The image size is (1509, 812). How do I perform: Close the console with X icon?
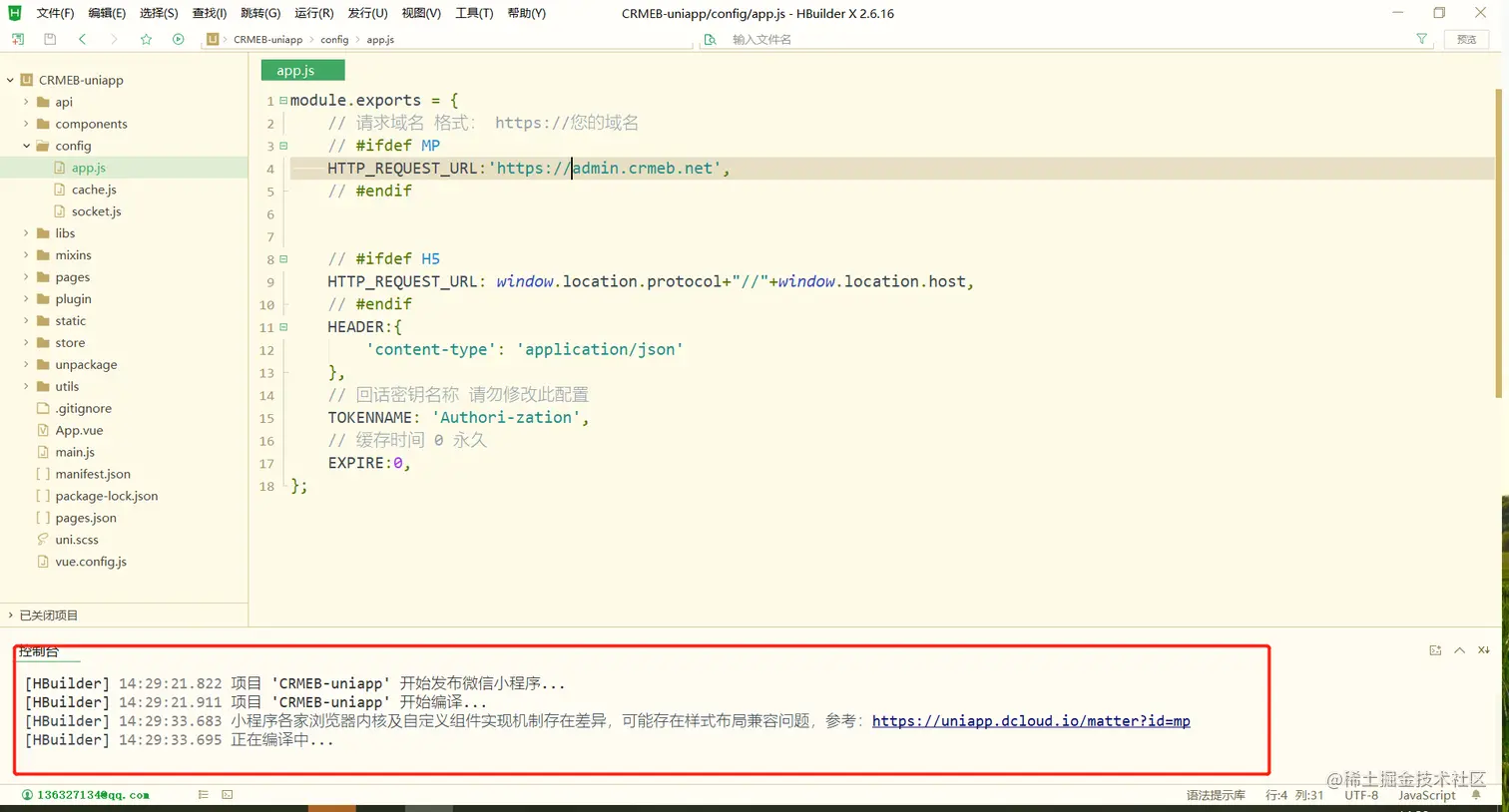coord(1484,650)
